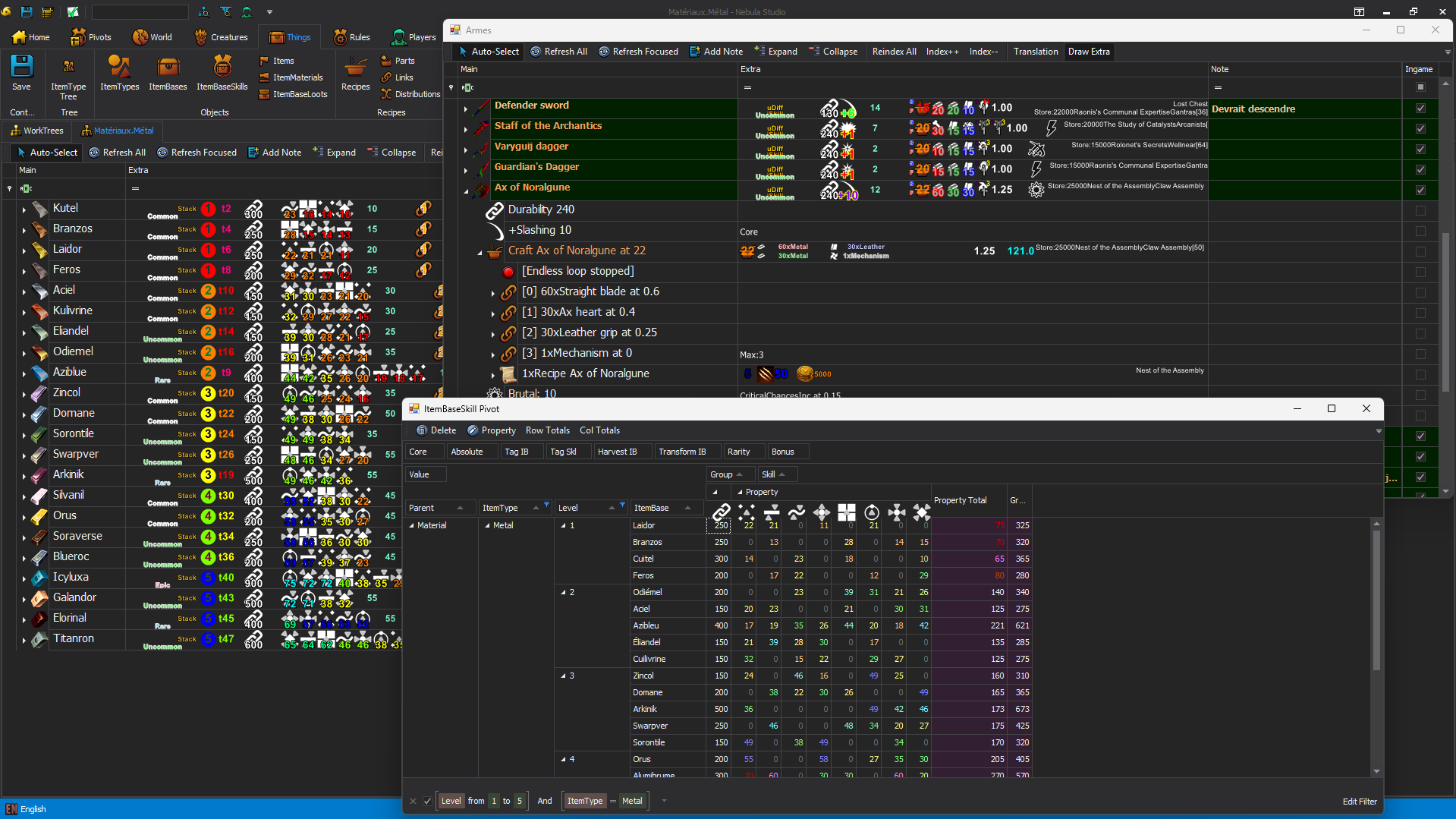Open the Rules ribbon tab

351,37
